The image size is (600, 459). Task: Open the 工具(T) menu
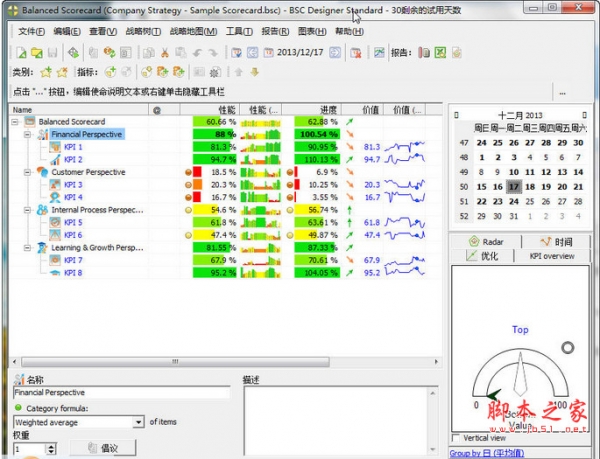pyautogui.click(x=239, y=31)
